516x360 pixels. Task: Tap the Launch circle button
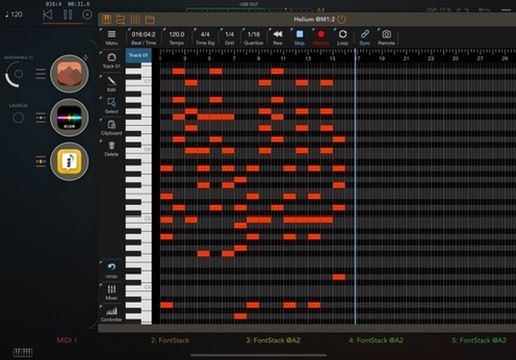click(x=18, y=118)
